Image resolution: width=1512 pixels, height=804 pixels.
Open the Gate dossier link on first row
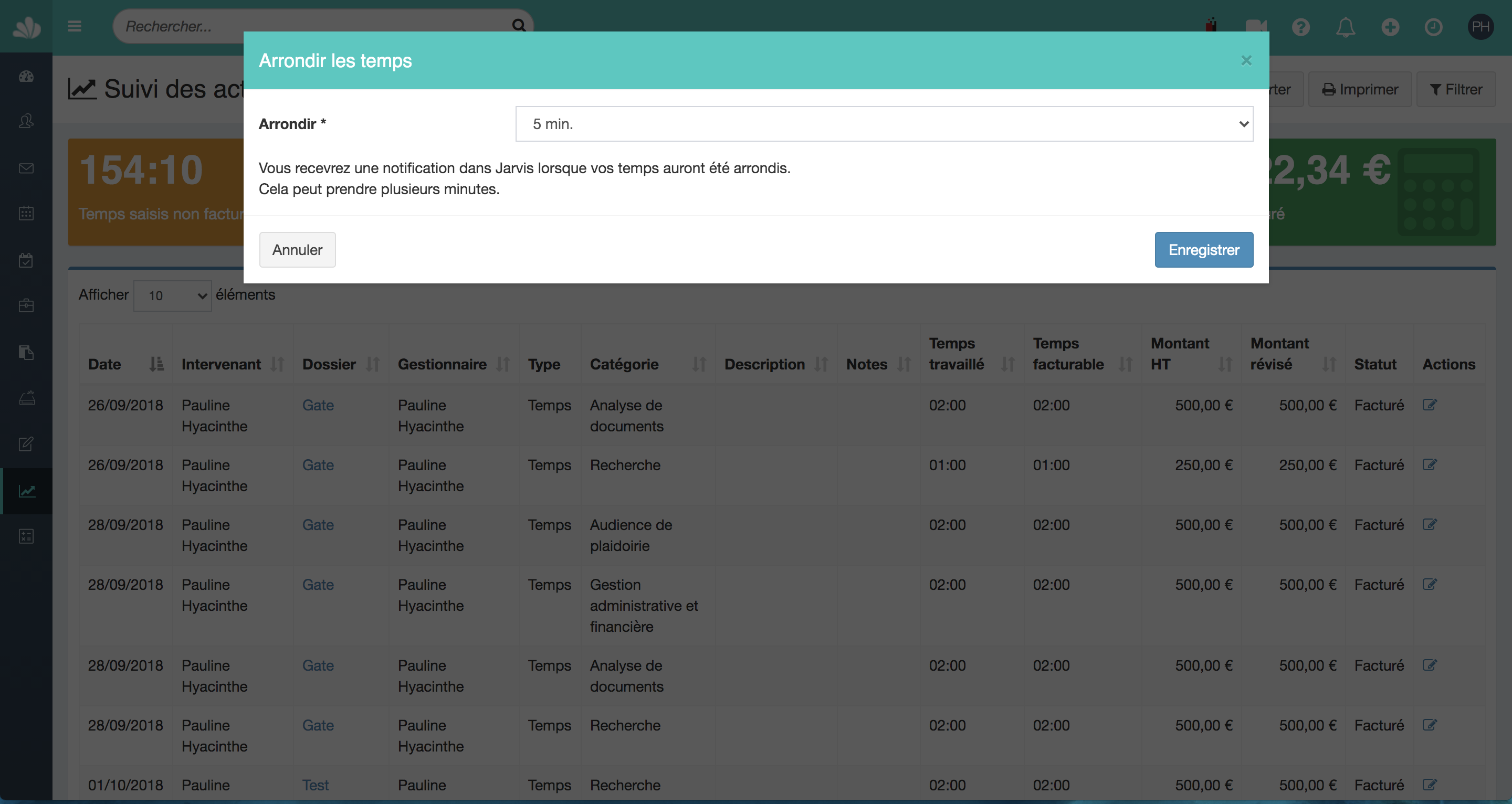point(318,405)
